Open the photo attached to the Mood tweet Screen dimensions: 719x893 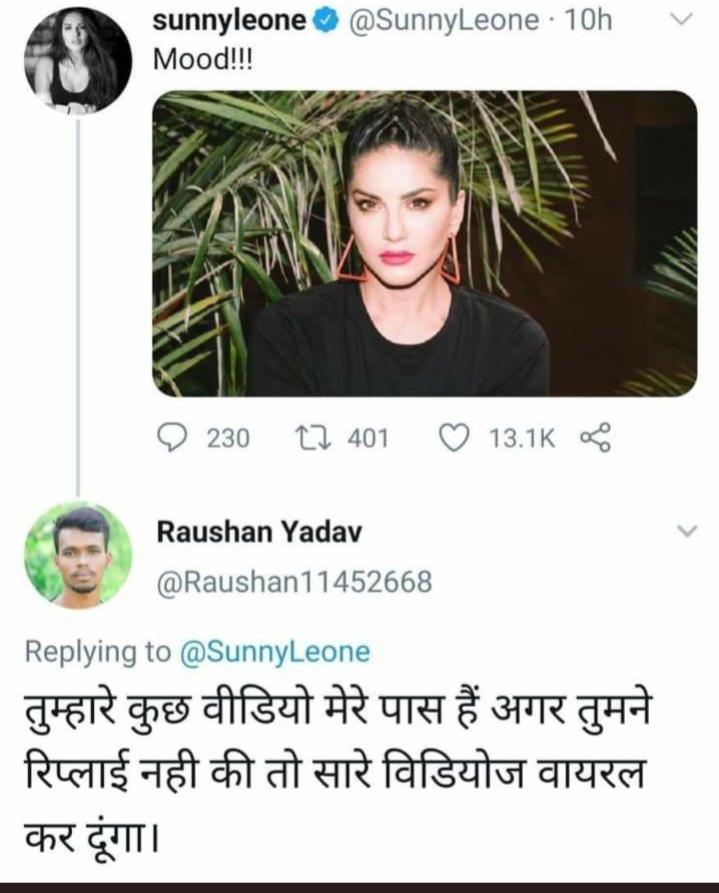424,243
